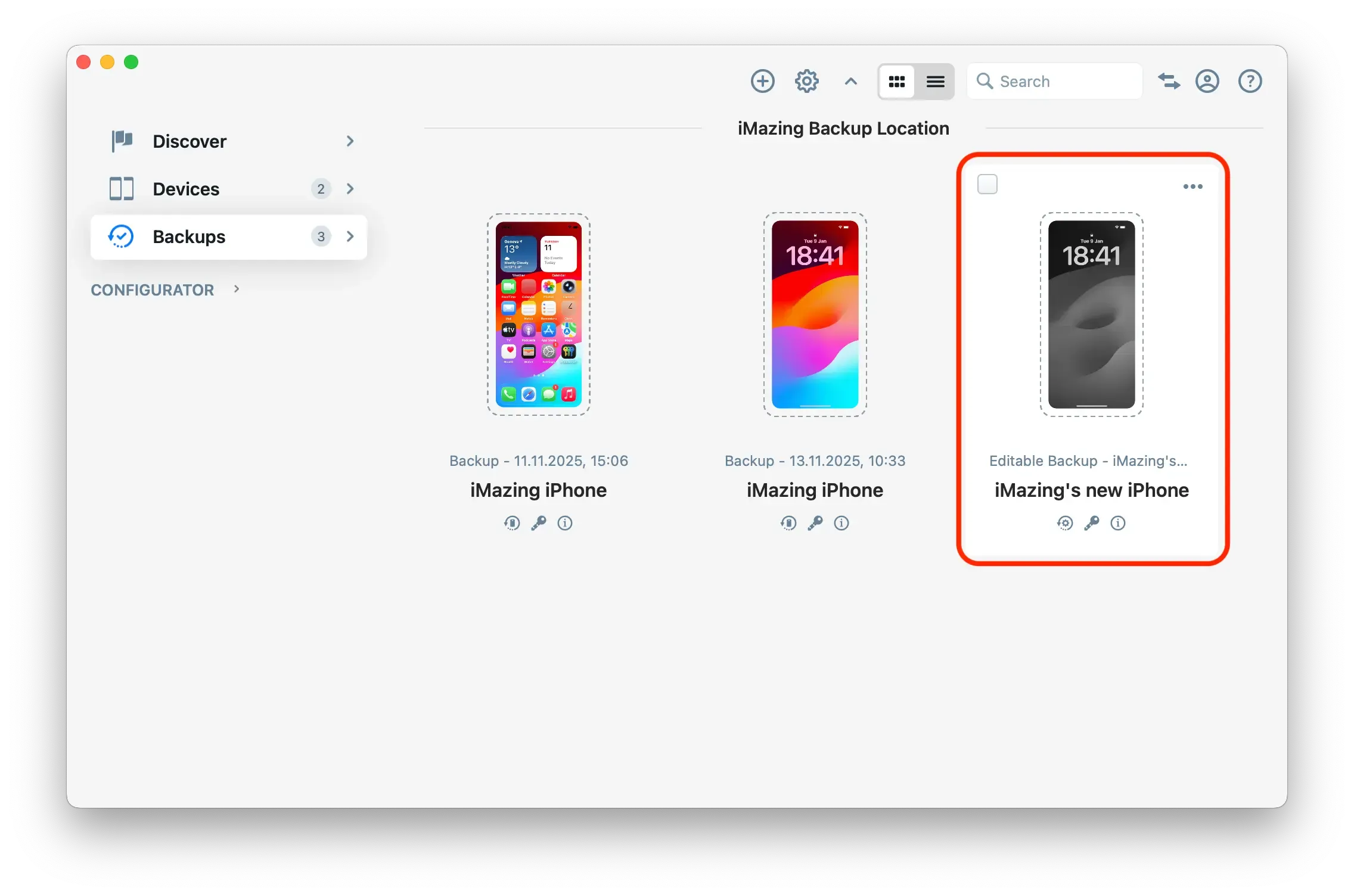Open the account profile icon
This screenshot has width=1354, height=896.
[1208, 81]
